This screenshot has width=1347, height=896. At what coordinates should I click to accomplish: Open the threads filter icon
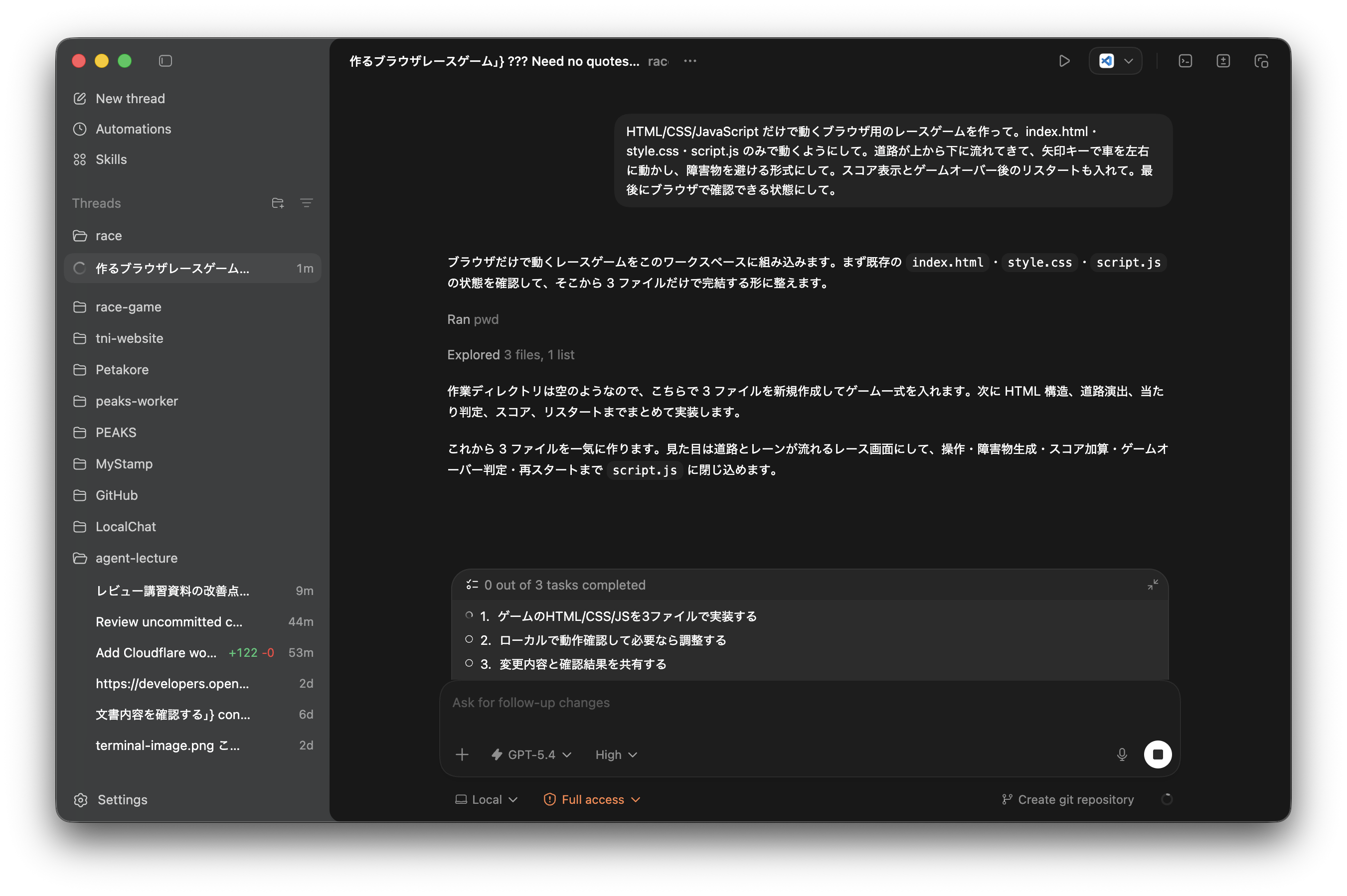(306, 203)
